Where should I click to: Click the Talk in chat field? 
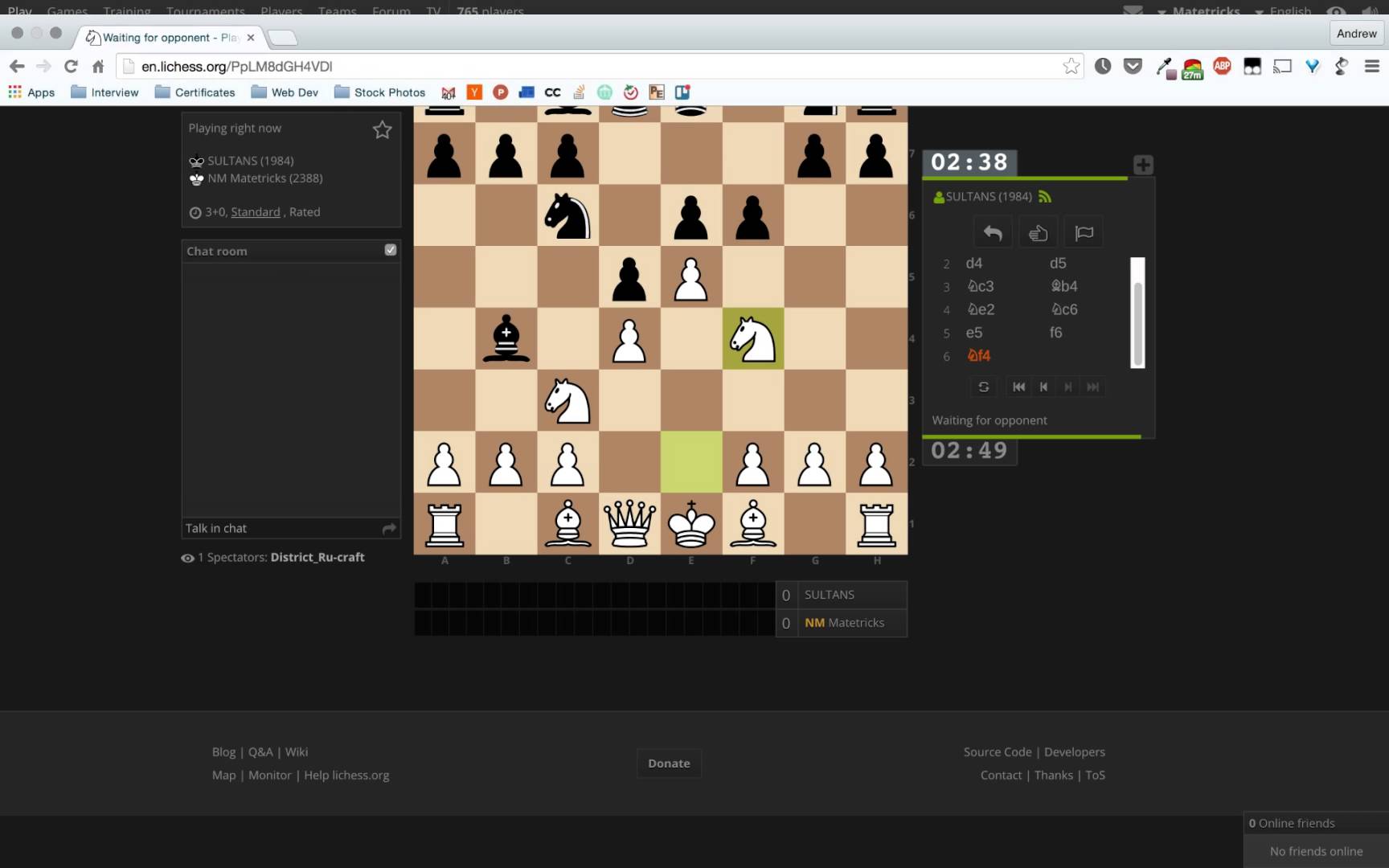coord(281,528)
